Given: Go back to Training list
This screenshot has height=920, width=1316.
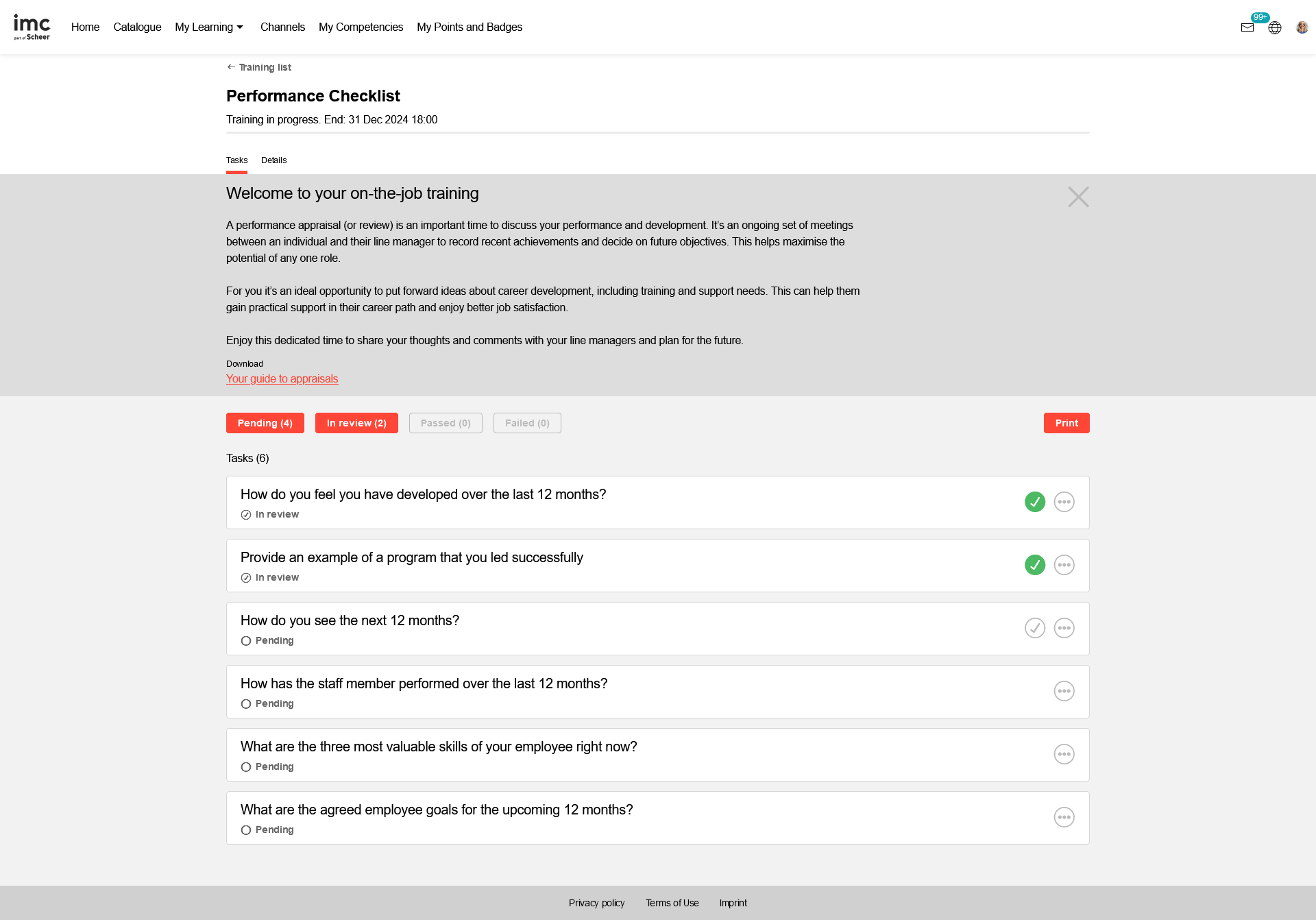Looking at the screenshot, I should tap(259, 67).
